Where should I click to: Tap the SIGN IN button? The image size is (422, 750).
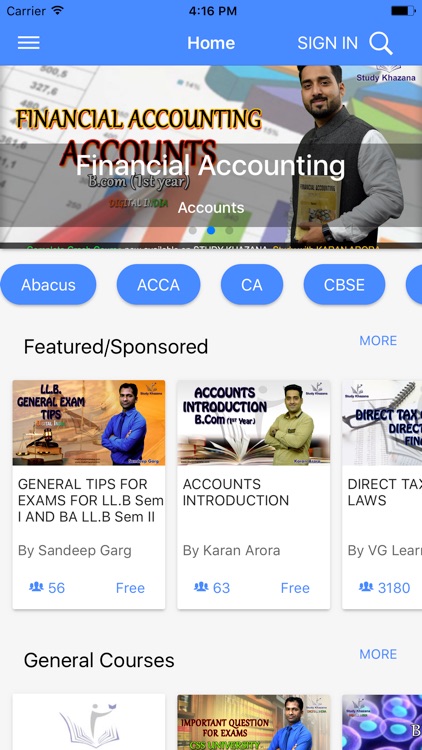327,43
